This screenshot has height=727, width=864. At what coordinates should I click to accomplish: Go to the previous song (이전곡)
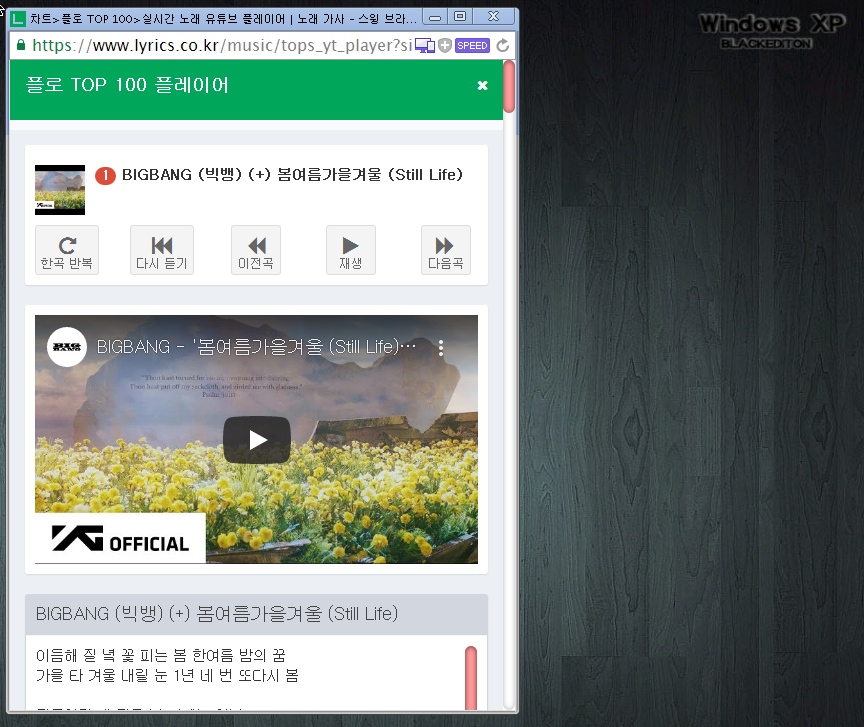(x=256, y=250)
